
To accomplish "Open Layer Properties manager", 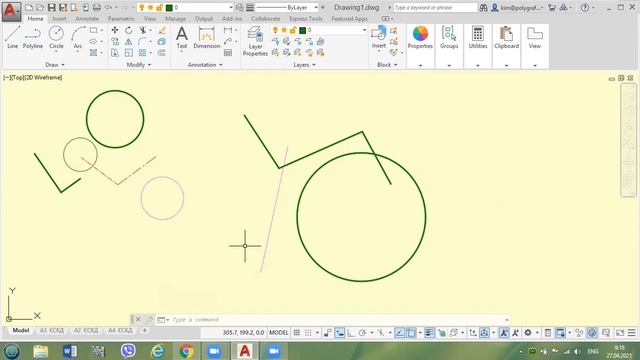I will [255, 41].
